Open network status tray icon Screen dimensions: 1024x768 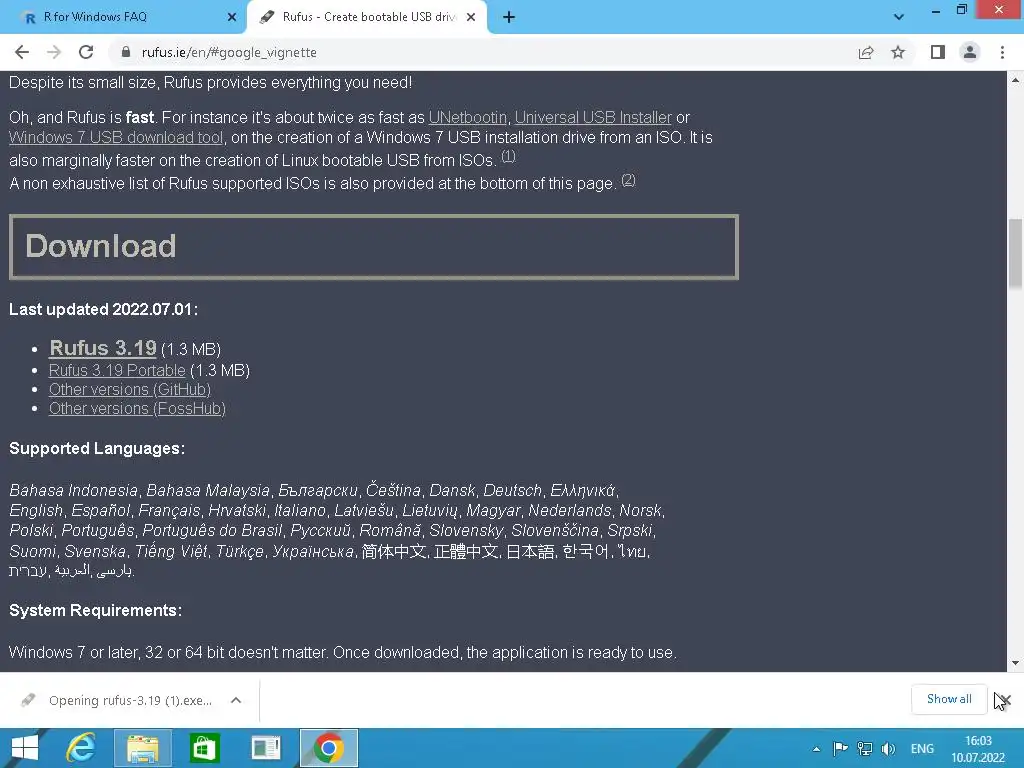pos(865,749)
